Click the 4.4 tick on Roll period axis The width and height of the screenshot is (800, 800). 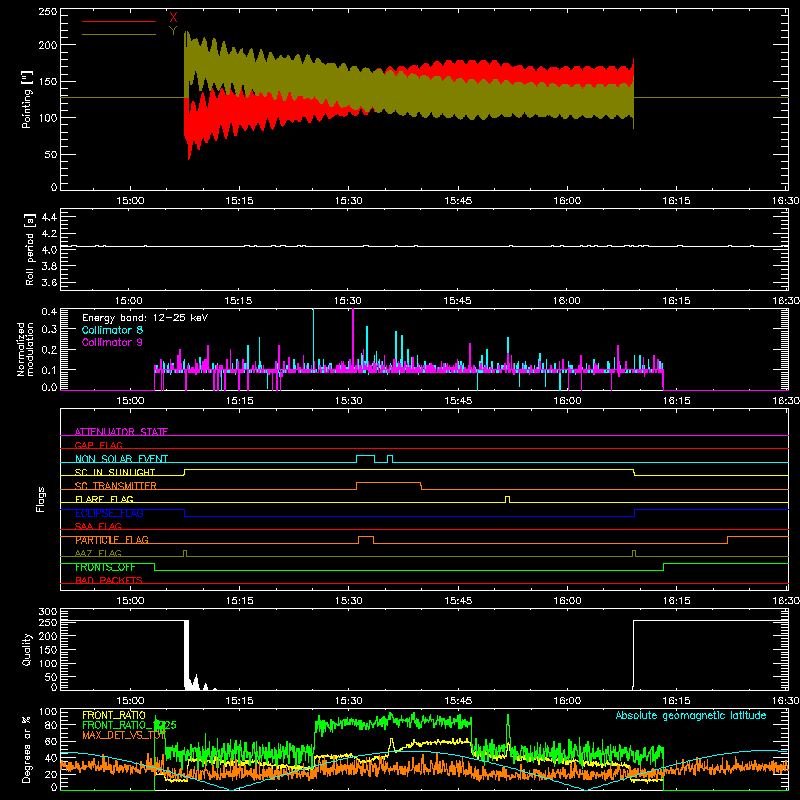click(49, 217)
